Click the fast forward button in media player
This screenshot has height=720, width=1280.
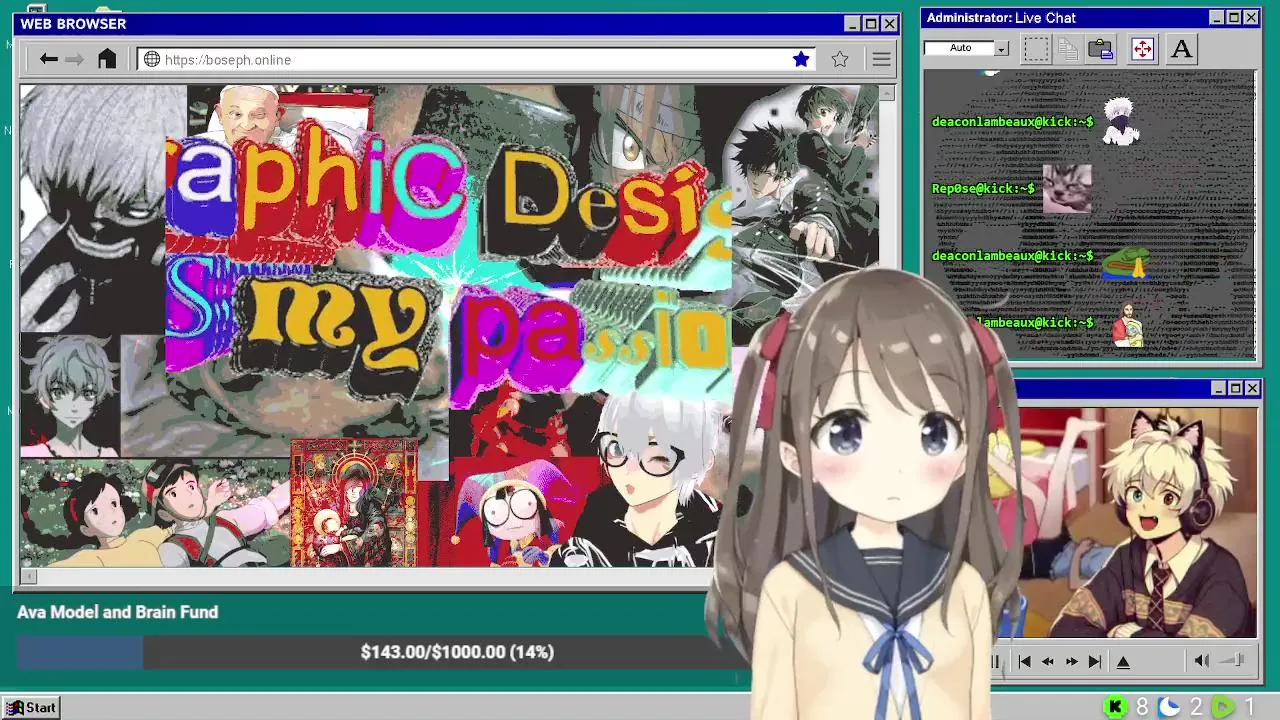point(1071,661)
